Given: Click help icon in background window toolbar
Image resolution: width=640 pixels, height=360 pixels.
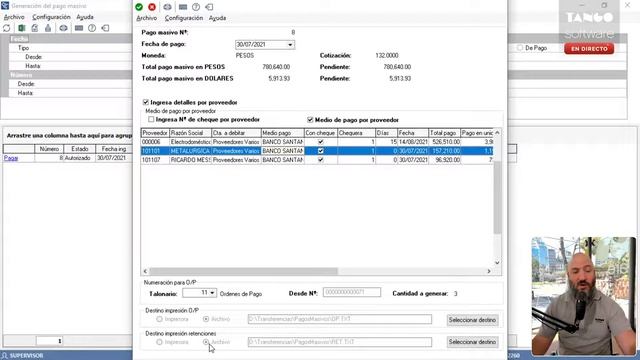Looking at the screenshot, I should tap(92, 28).
